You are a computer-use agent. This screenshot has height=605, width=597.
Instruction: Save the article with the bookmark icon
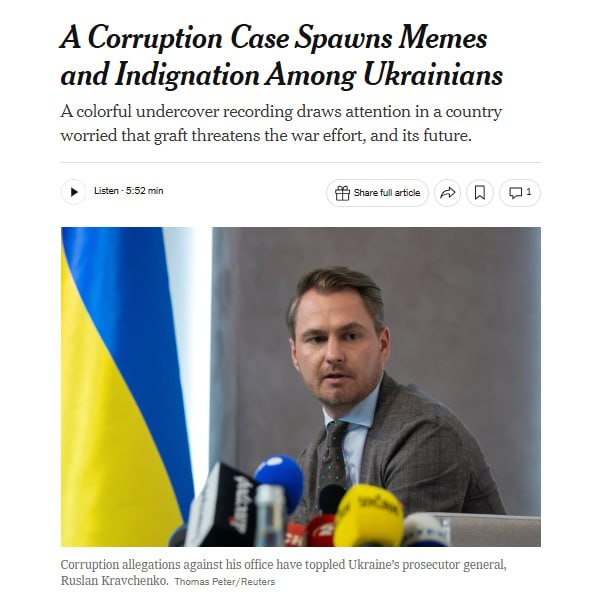click(x=480, y=193)
